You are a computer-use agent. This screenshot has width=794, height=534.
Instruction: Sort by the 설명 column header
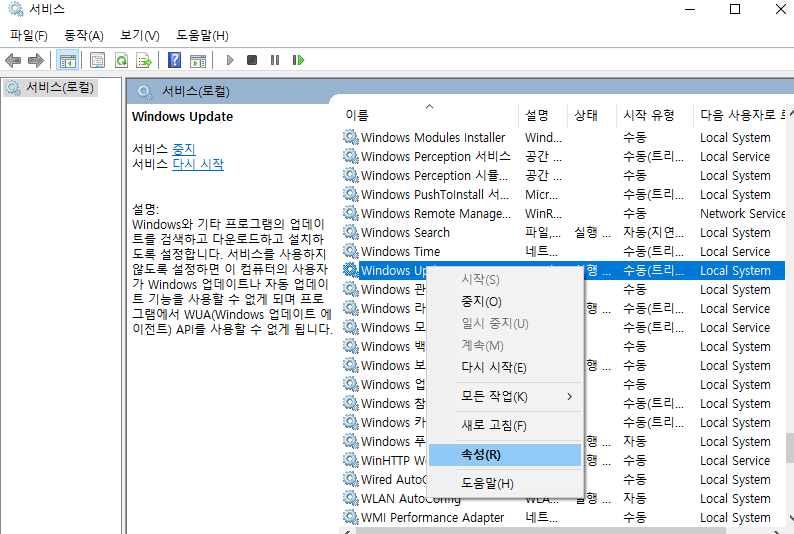pyautogui.click(x=543, y=115)
